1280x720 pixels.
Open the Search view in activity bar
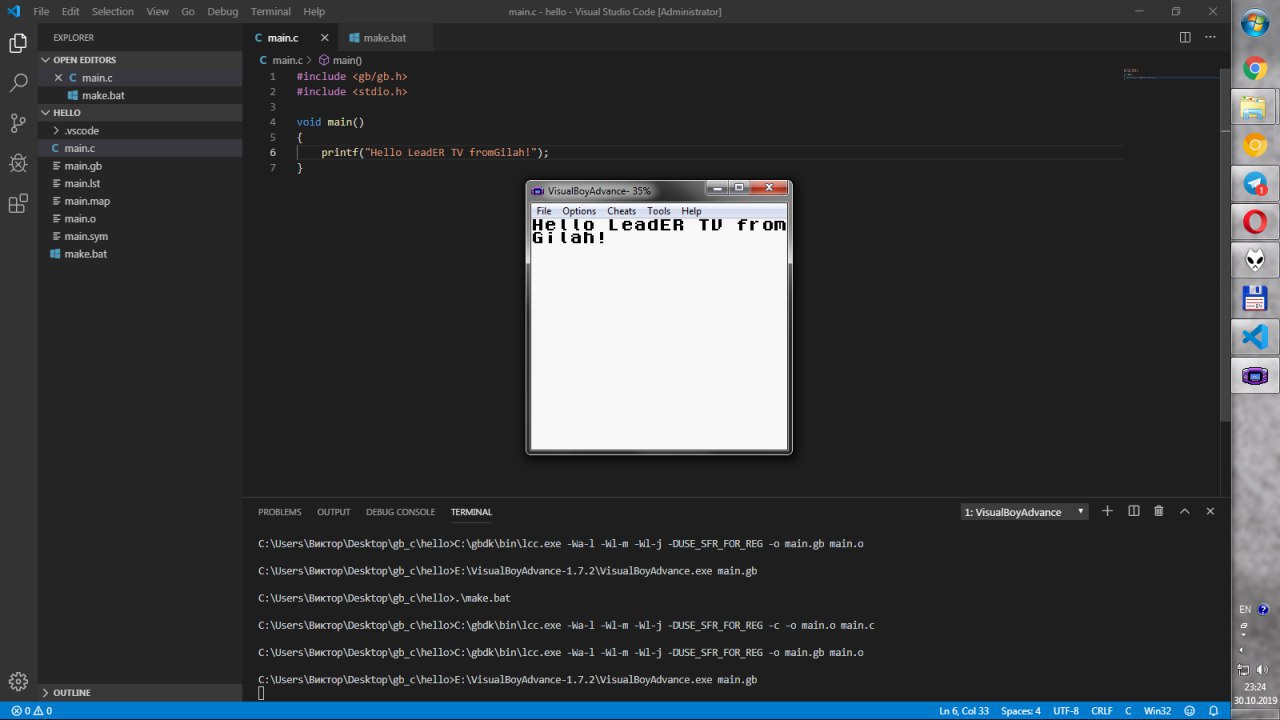coord(18,83)
